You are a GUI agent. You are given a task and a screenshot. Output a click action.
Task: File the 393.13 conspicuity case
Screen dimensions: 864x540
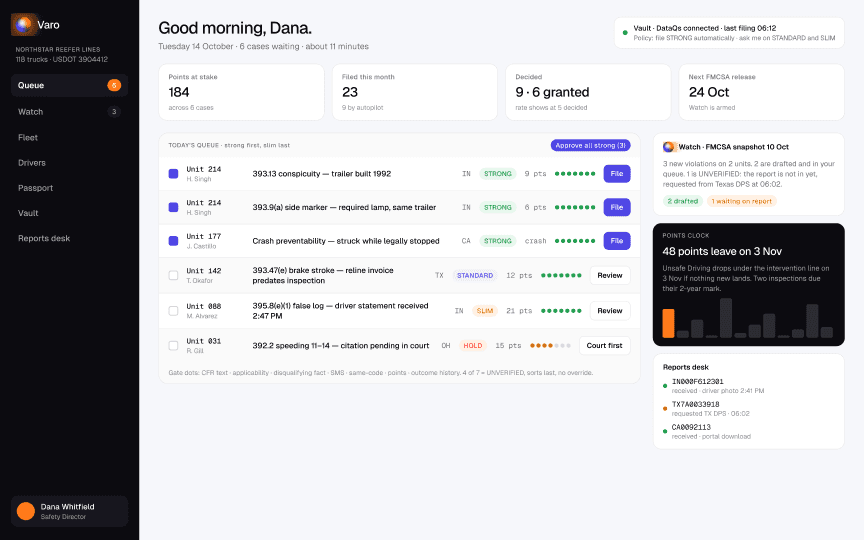pos(617,174)
